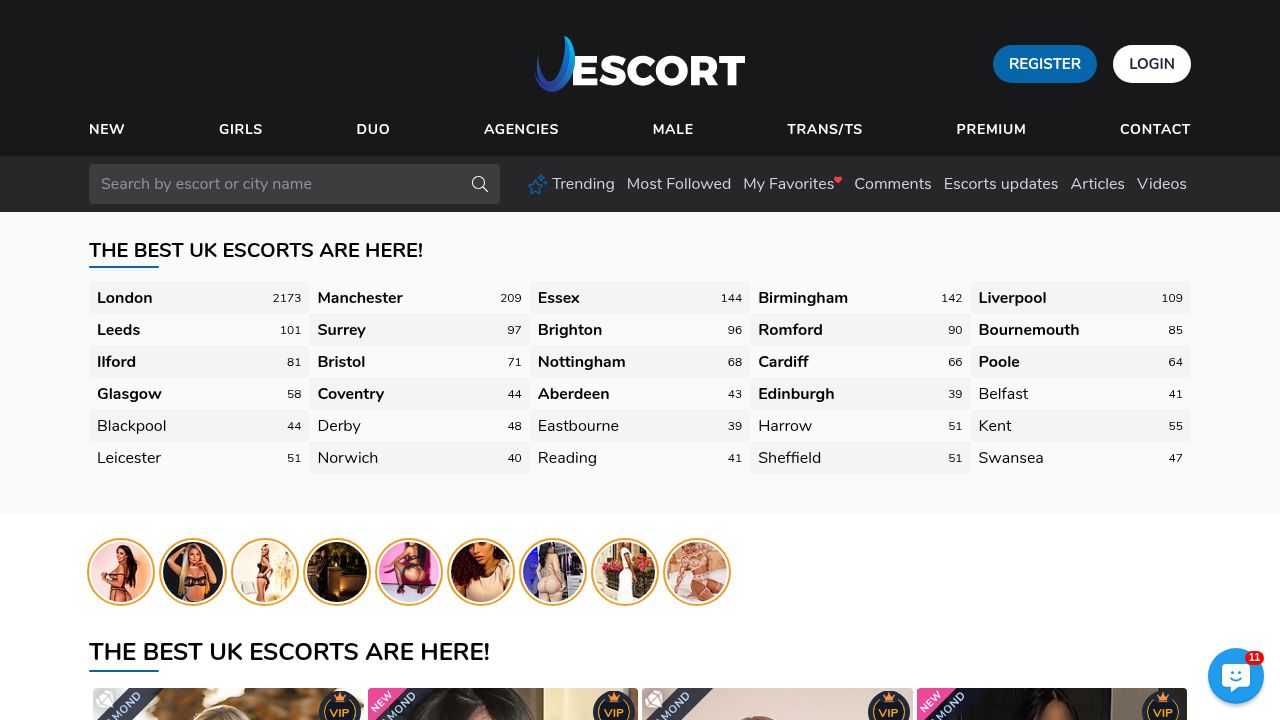This screenshot has height=720, width=1280.
Task: Select the Surrey city link
Action: coord(419,330)
